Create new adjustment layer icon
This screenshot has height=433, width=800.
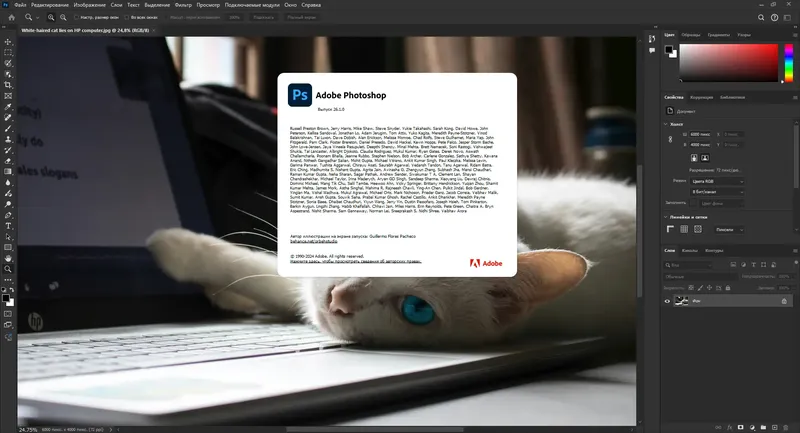pyautogui.click(x=752, y=427)
